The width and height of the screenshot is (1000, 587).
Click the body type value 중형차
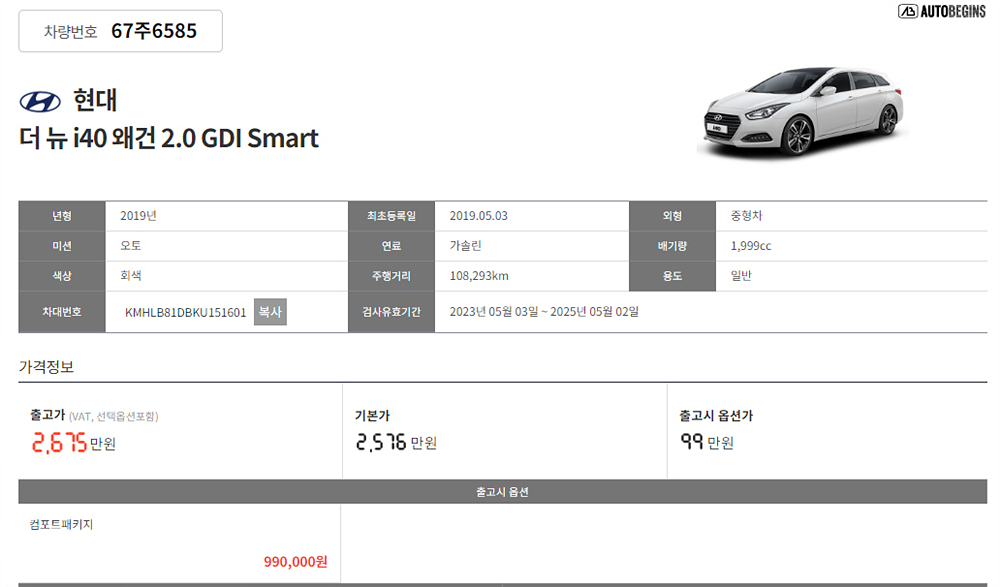[746, 216]
